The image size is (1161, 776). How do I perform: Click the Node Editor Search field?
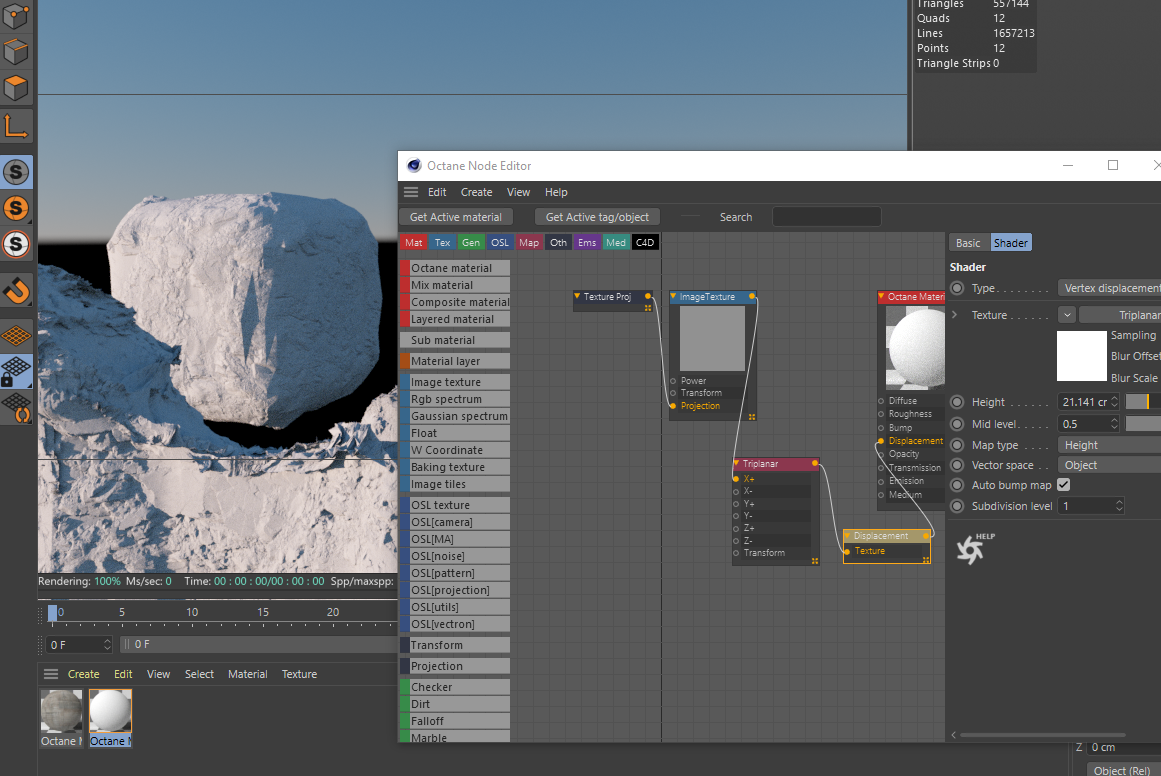tap(826, 217)
